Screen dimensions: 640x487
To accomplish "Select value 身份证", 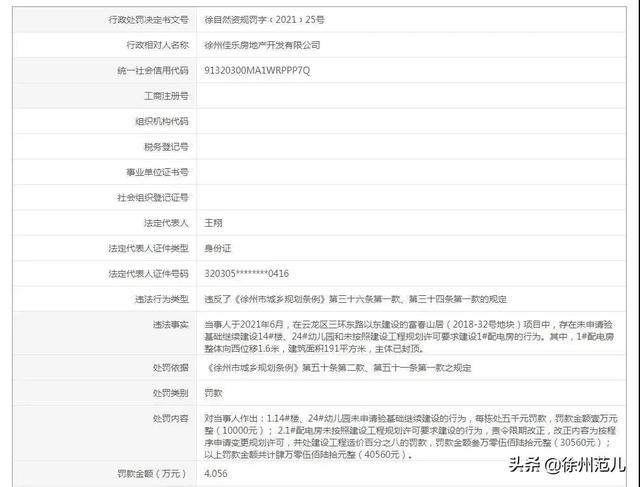I will tap(218, 248).
